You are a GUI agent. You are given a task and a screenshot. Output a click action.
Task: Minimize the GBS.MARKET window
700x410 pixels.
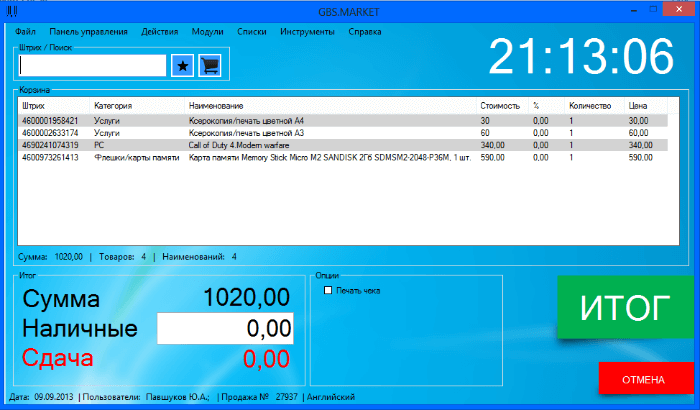633,10
